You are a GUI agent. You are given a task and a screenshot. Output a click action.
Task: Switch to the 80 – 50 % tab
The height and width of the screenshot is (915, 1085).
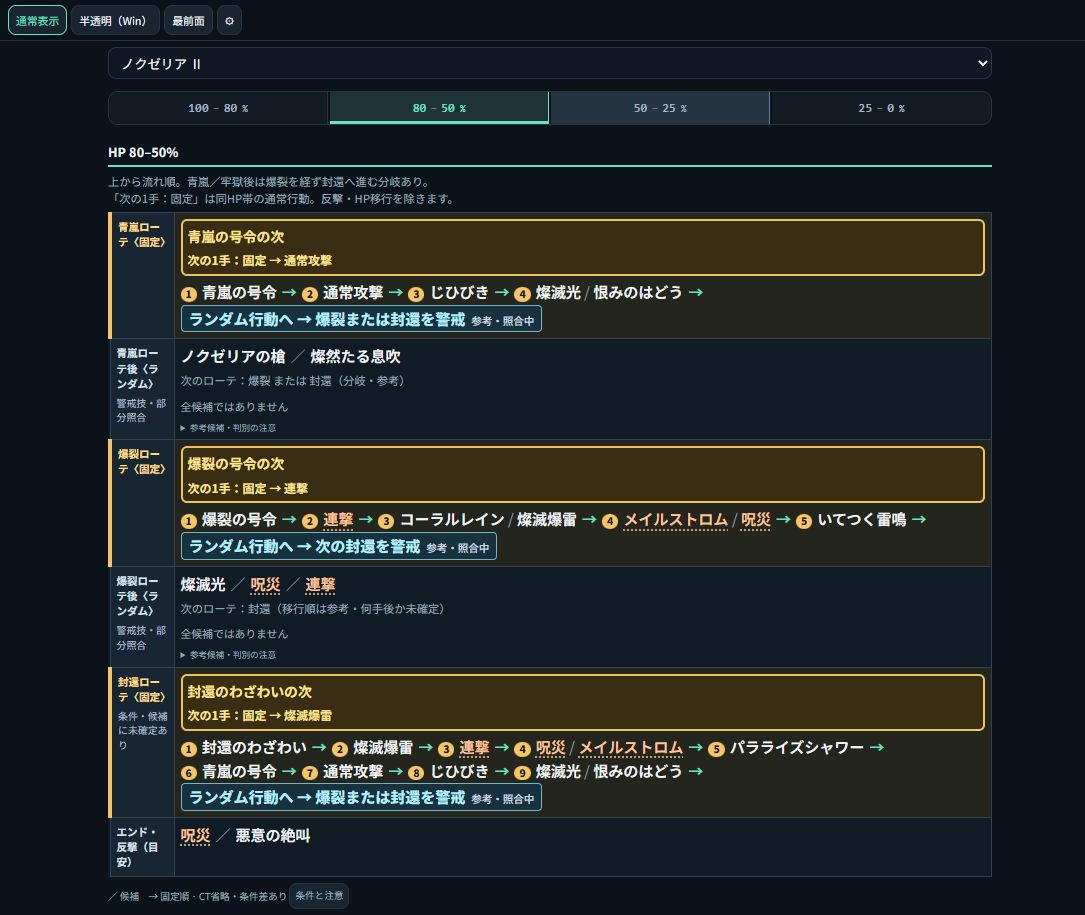(439, 108)
